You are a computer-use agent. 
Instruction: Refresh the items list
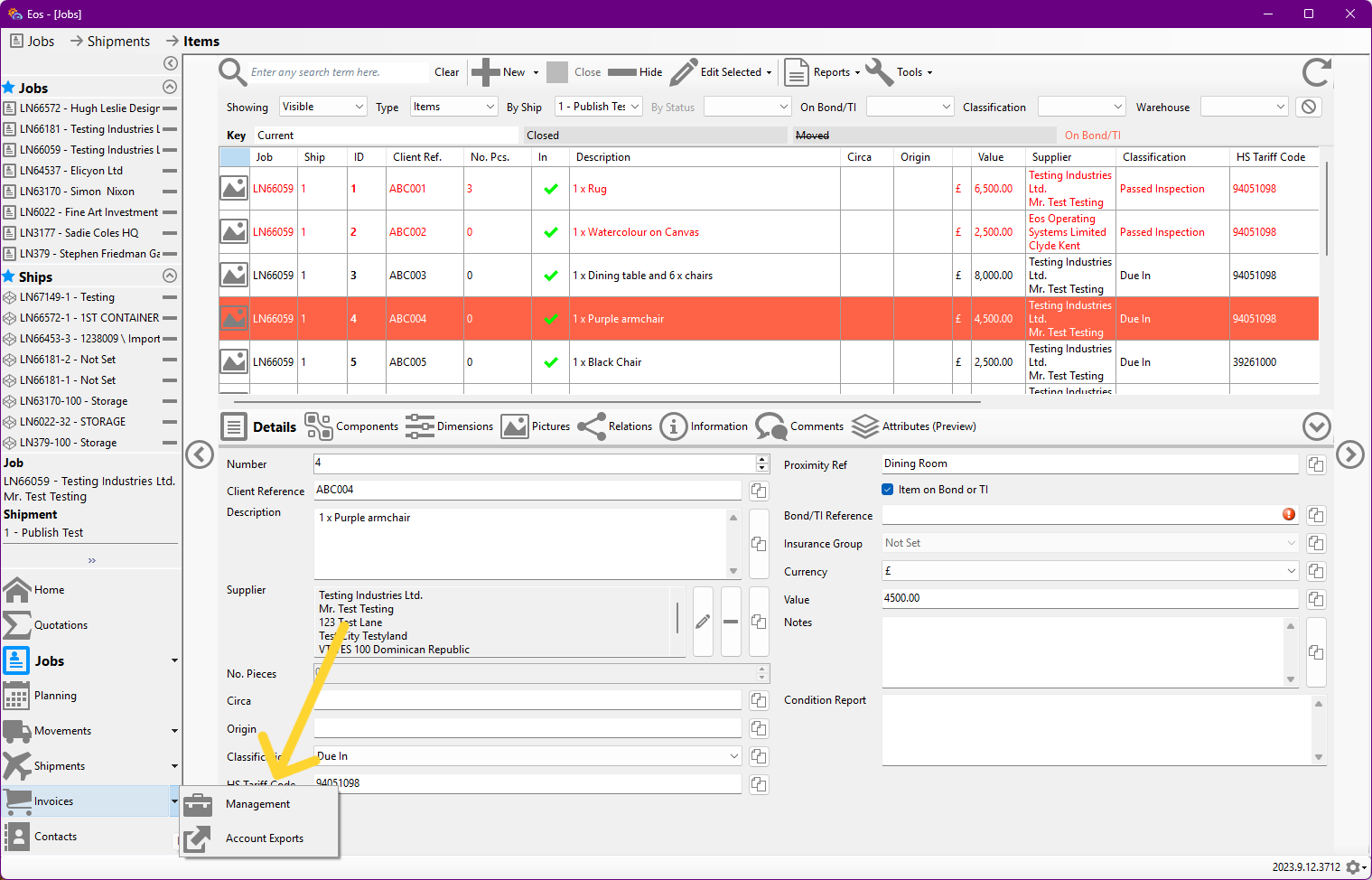coord(1316,72)
